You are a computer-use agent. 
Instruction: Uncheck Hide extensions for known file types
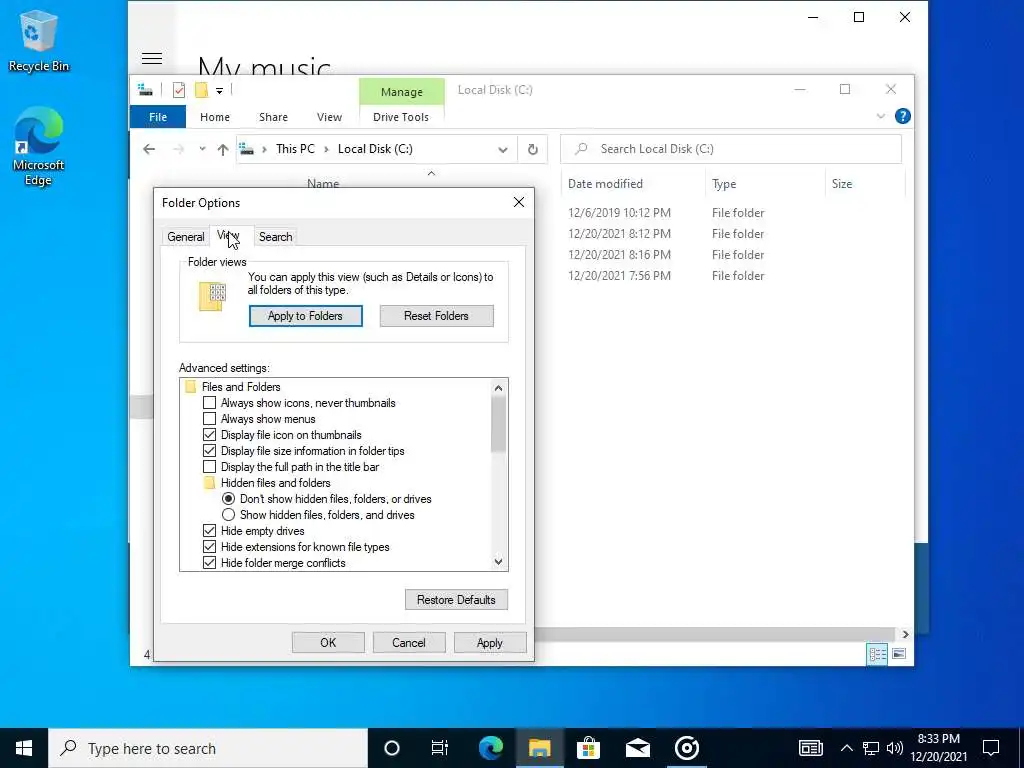[209, 547]
